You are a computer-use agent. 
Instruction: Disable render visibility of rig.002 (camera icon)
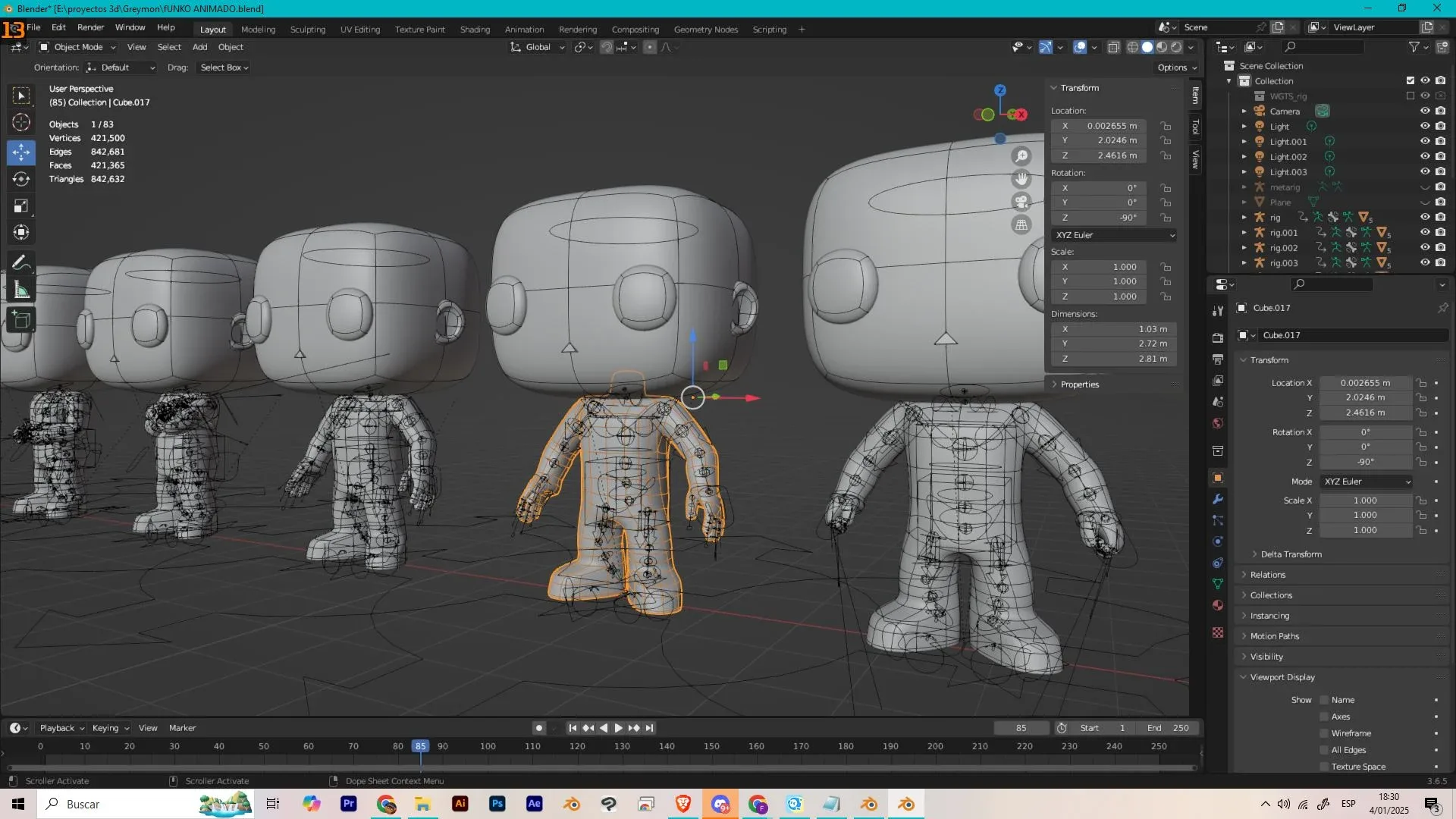pyautogui.click(x=1440, y=247)
